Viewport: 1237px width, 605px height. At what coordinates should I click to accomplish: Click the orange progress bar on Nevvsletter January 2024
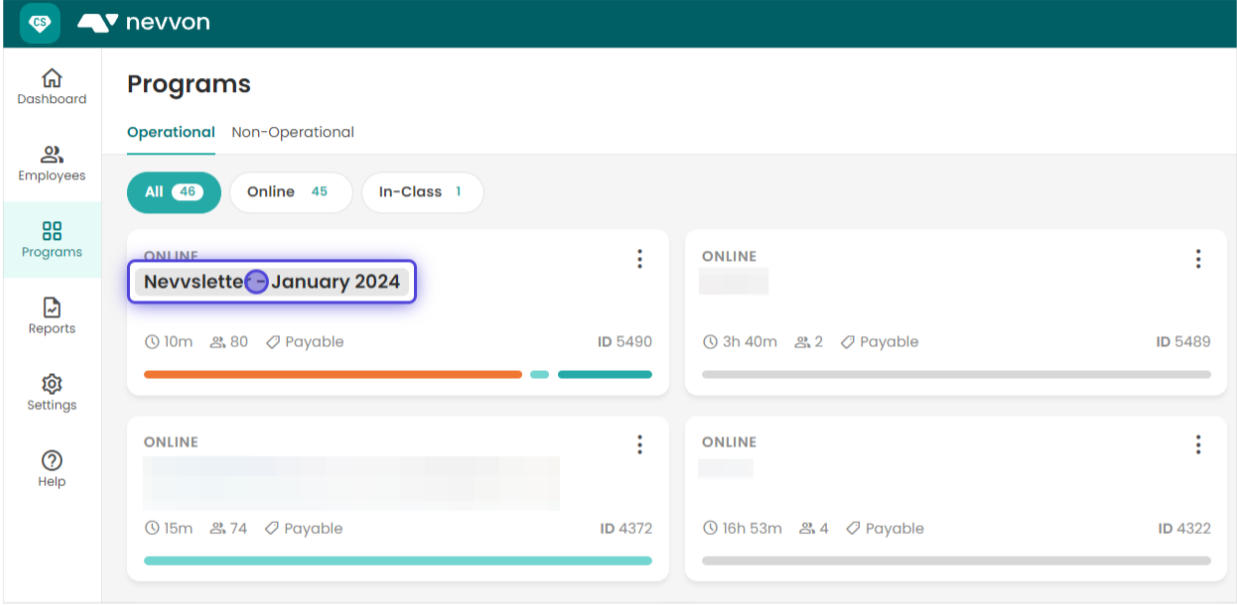click(x=330, y=374)
